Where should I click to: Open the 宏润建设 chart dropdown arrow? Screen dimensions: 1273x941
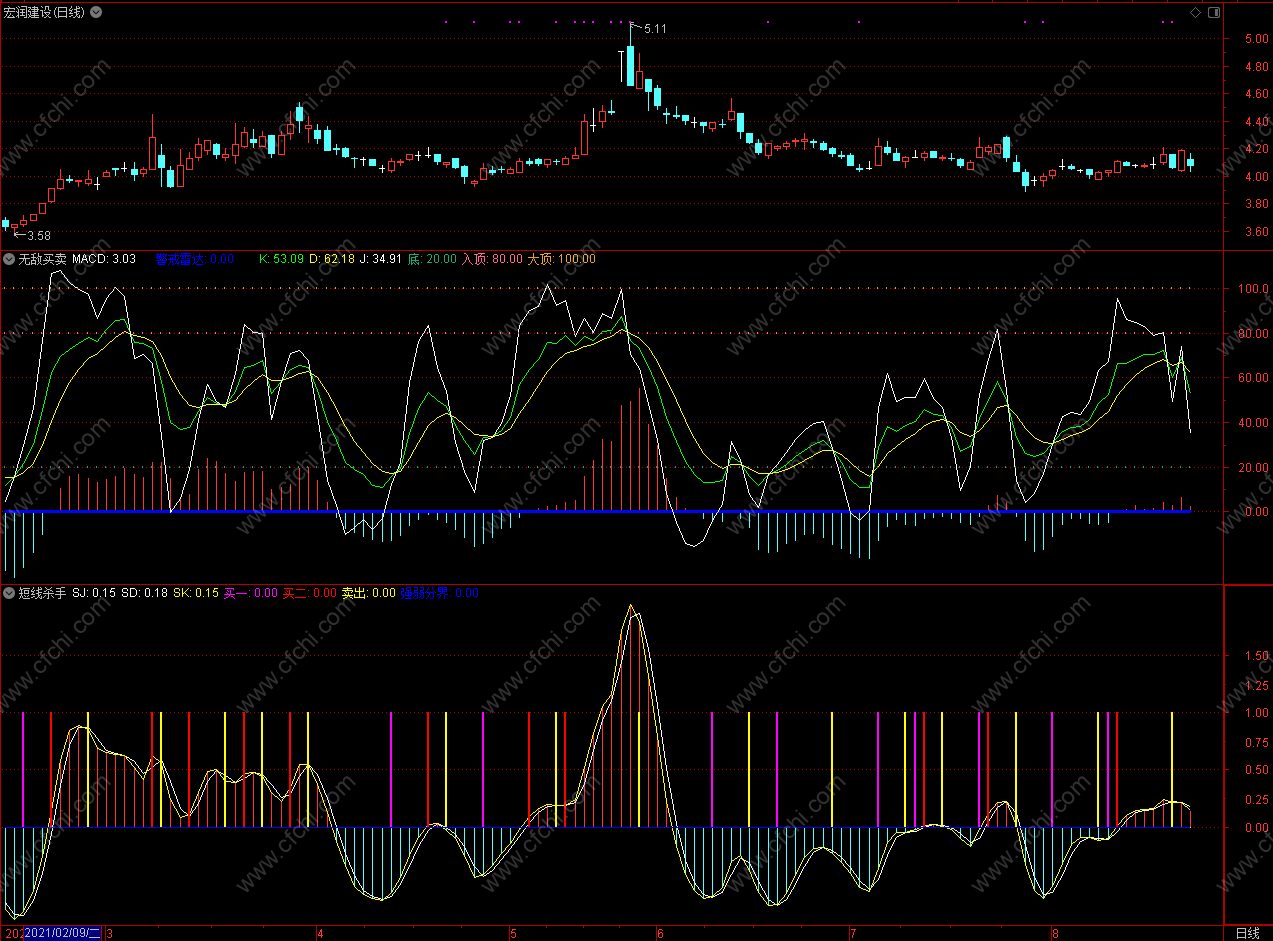point(96,12)
